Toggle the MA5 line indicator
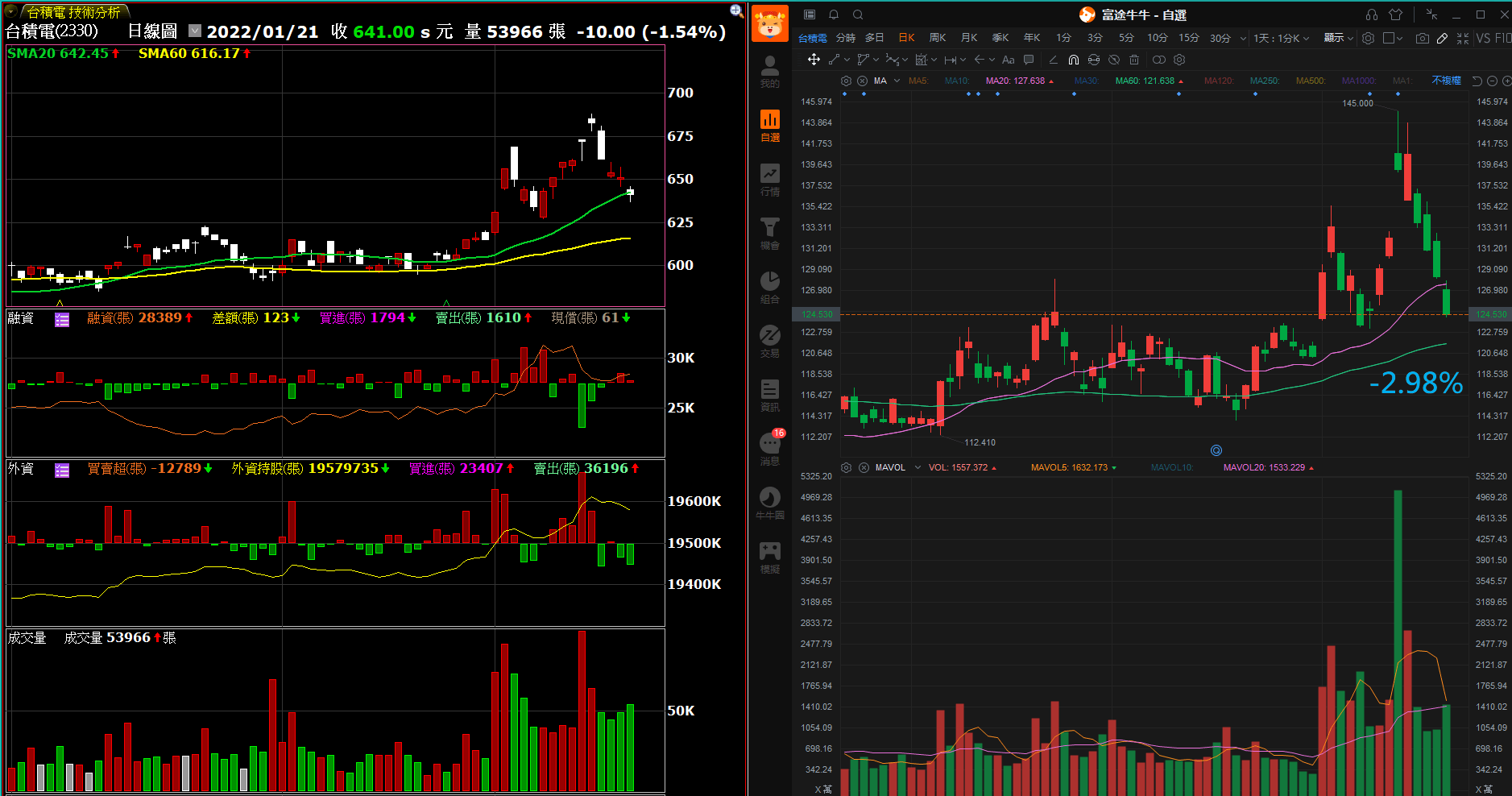This screenshot has height=796, width=1512. pos(918,81)
